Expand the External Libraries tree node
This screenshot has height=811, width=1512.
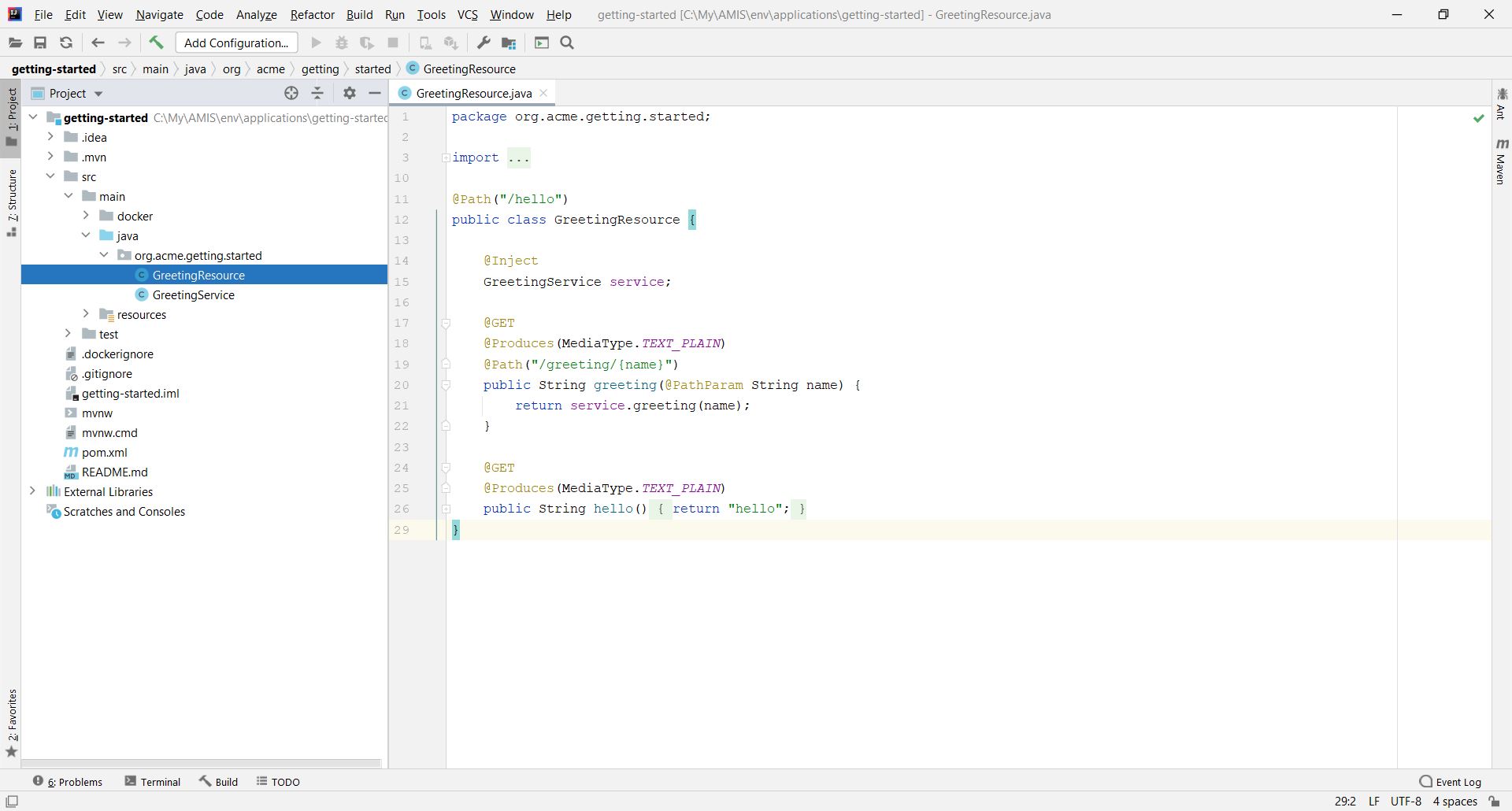[x=32, y=491]
